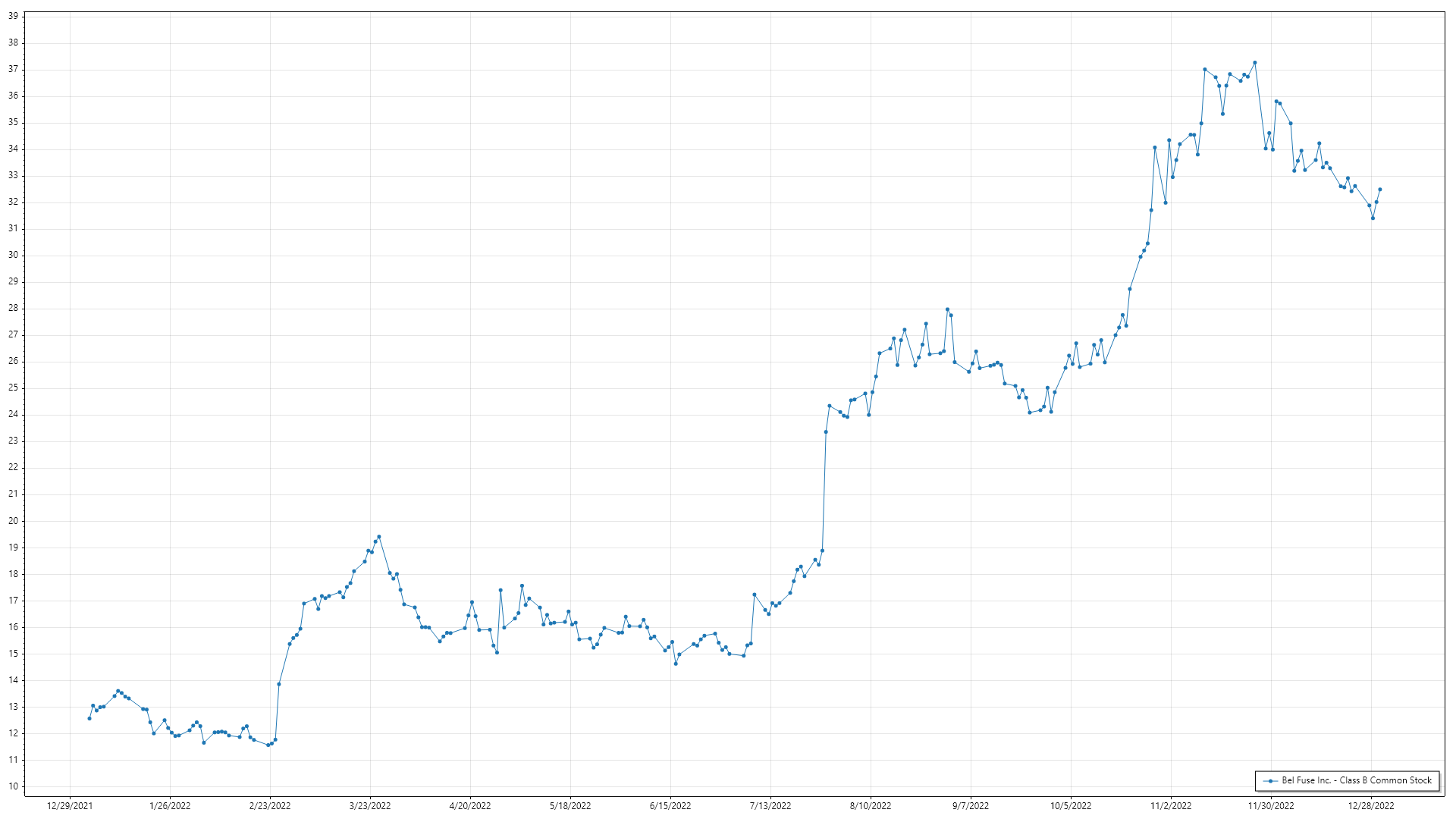Click the 8/10/2022 x-axis label

871,806
